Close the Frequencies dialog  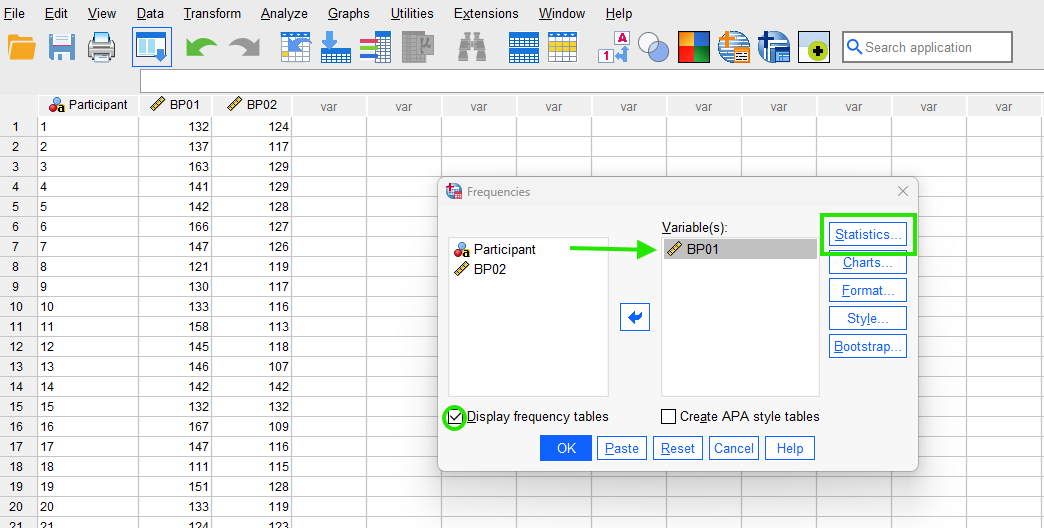tap(902, 191)
